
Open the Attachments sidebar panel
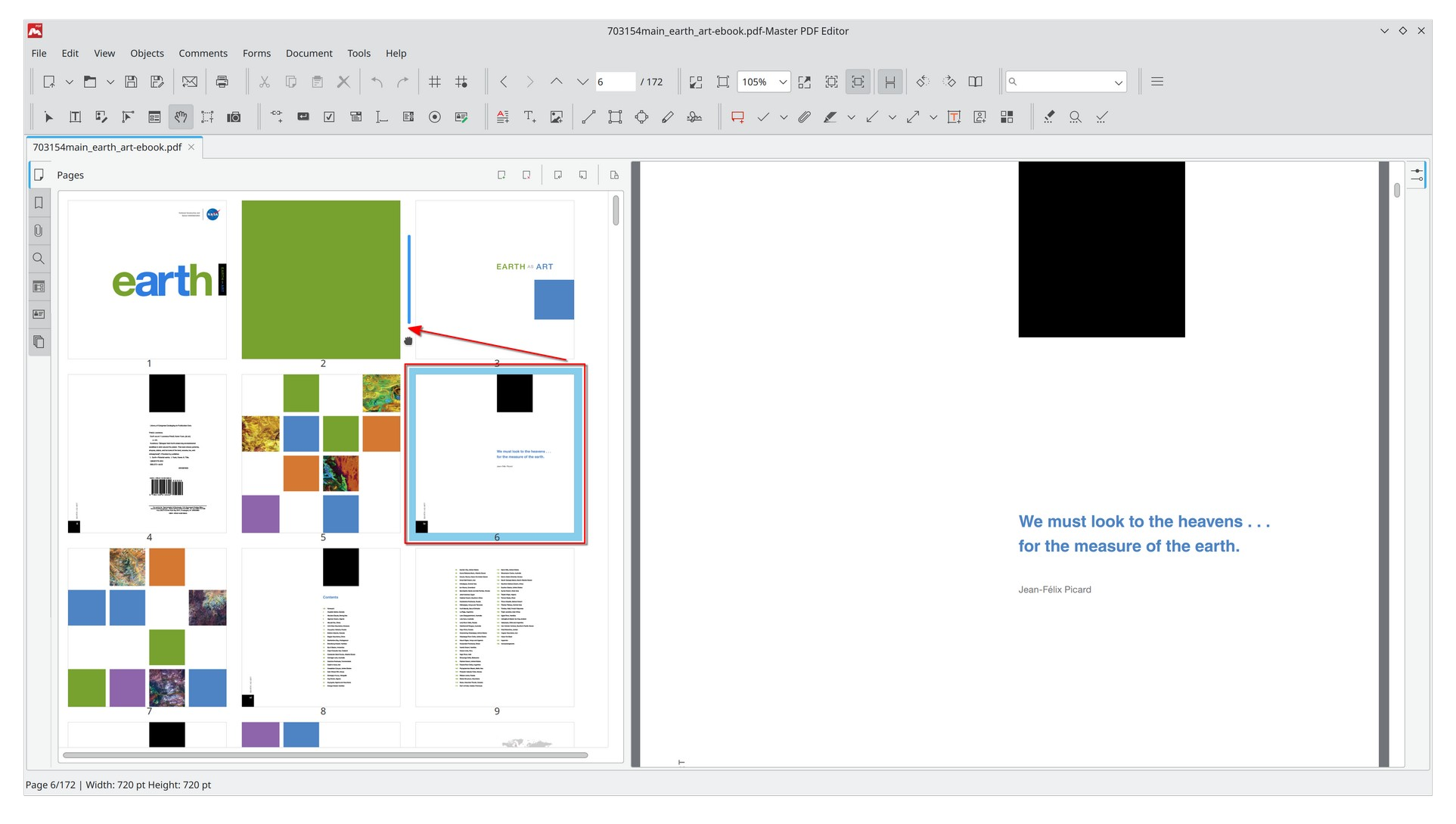[39, 231]
